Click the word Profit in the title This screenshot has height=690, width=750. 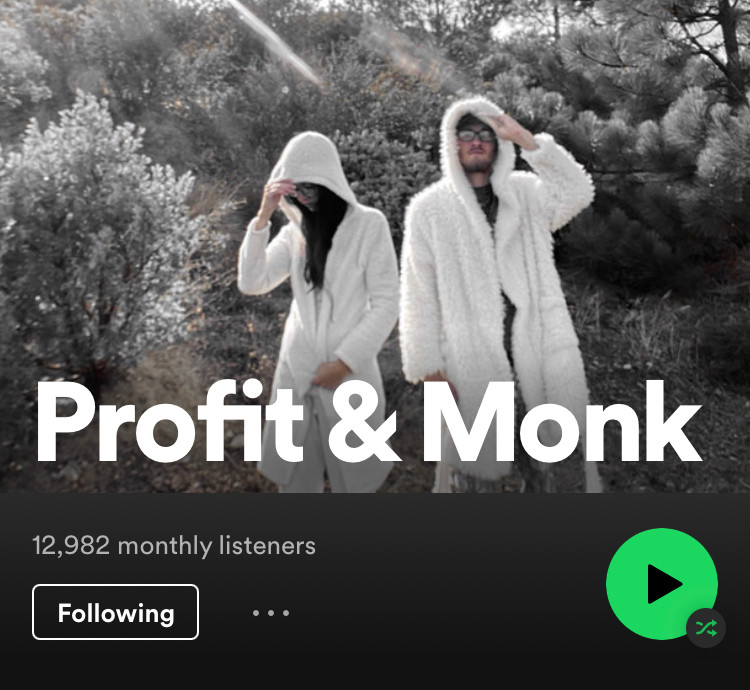169,423
